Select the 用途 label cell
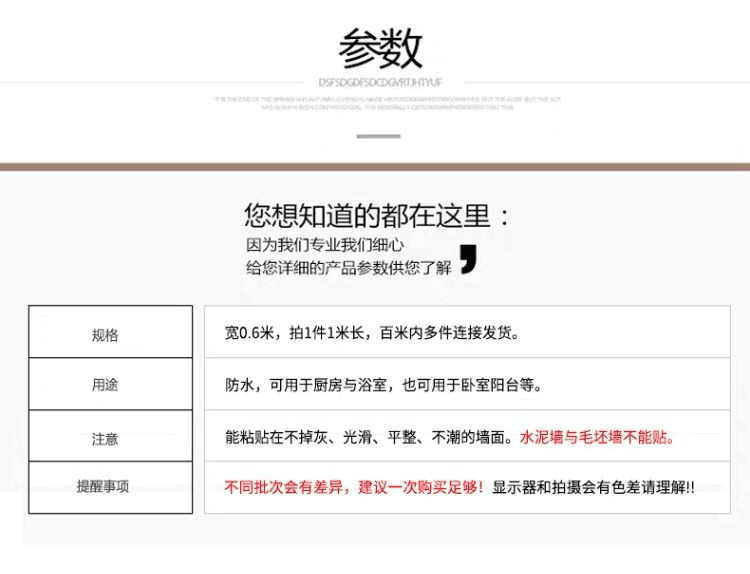The image size is (750, 574). pos(110,384)
